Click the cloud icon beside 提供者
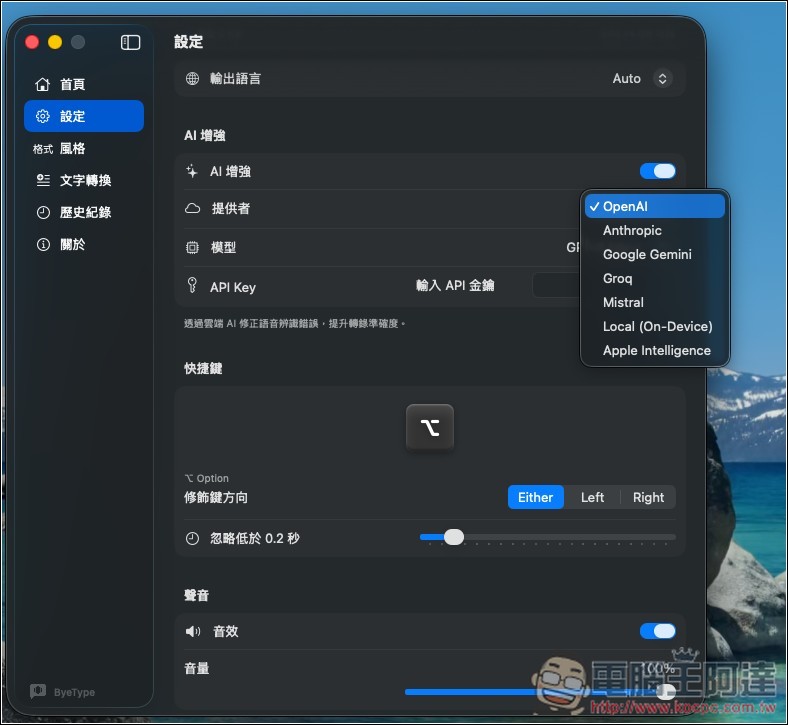The height and width of the screenshot is (725, 788). (x=192, y=208)
